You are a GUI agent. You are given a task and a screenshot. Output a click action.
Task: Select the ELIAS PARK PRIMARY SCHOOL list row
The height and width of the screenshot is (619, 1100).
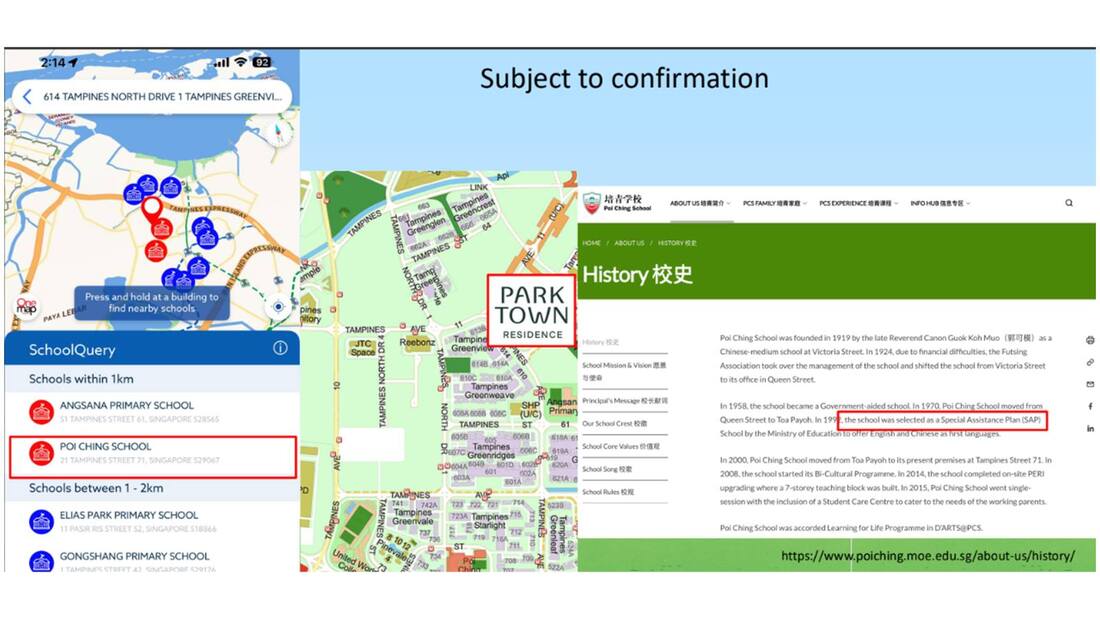pos(152,521)
